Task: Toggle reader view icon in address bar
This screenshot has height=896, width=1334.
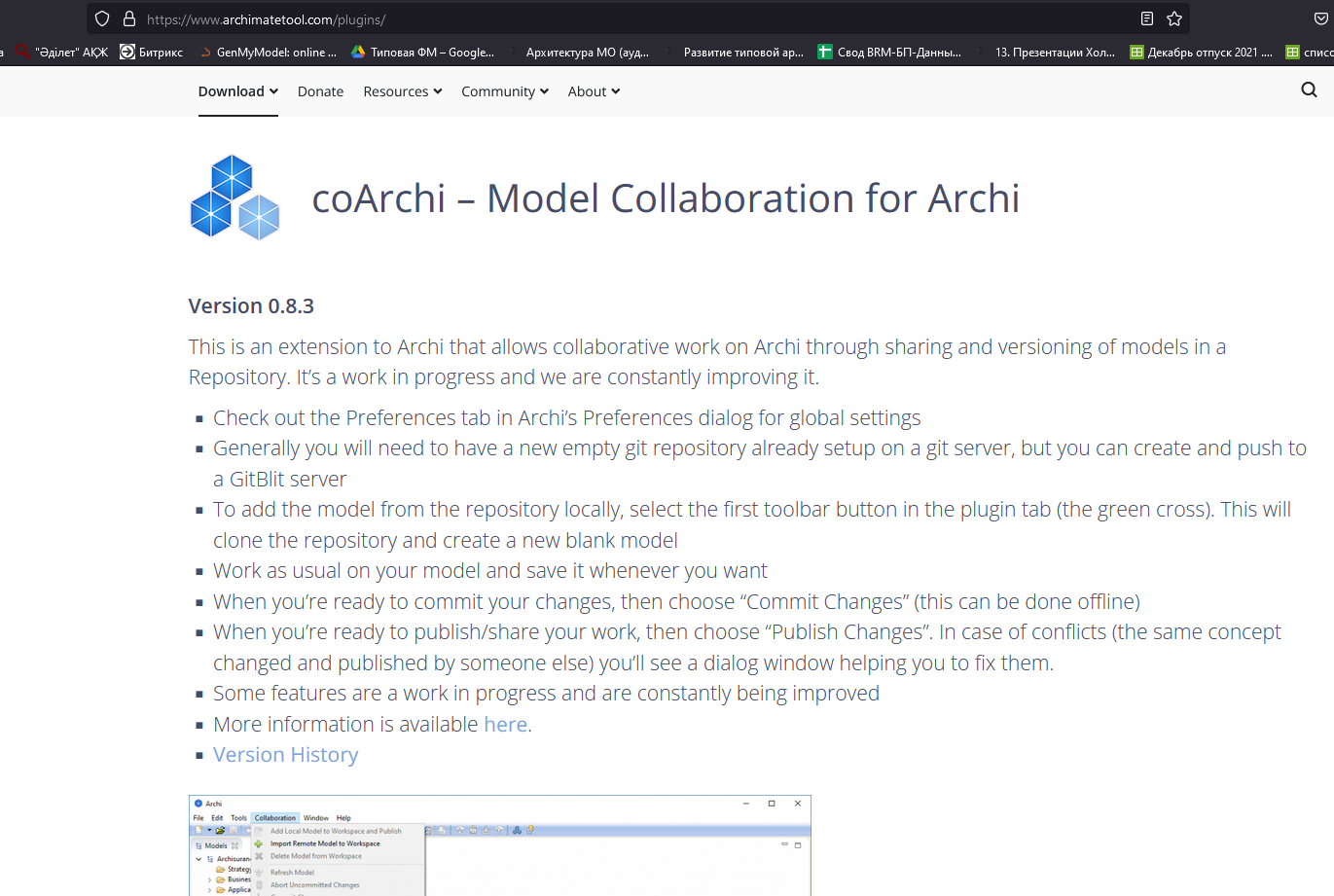Action: (x=1147, y=19)
